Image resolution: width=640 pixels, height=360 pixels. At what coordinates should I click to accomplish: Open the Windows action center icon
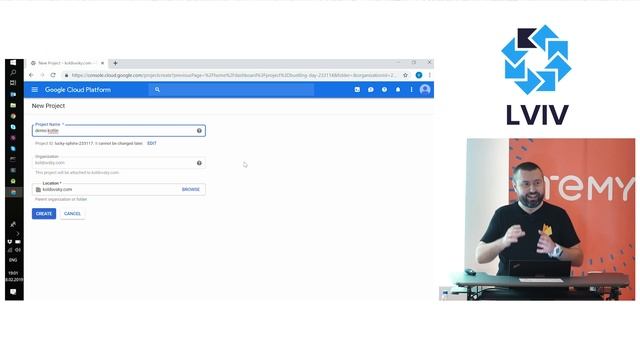13,291
